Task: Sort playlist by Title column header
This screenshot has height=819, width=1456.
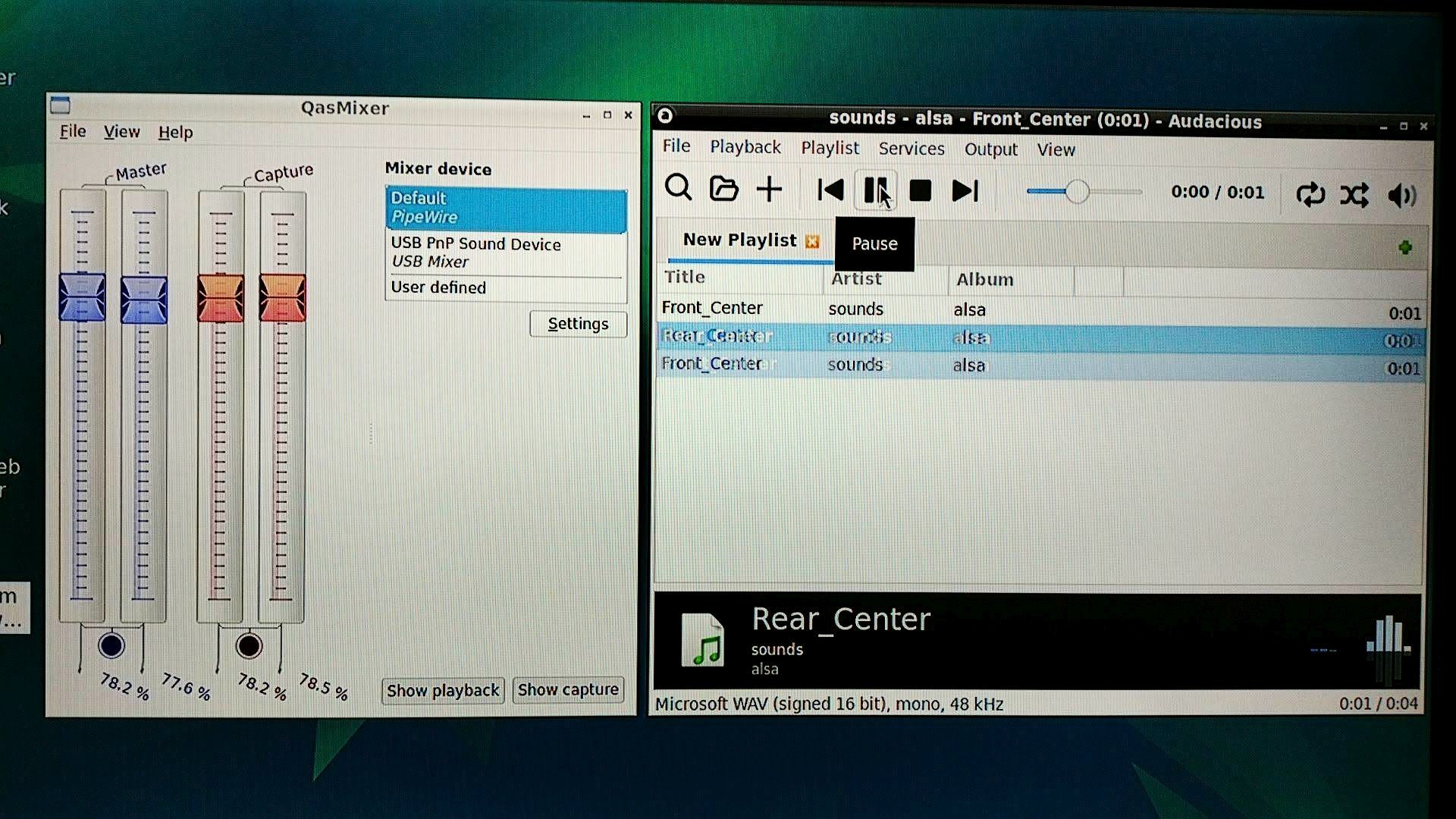Action: tap(740, 278)
